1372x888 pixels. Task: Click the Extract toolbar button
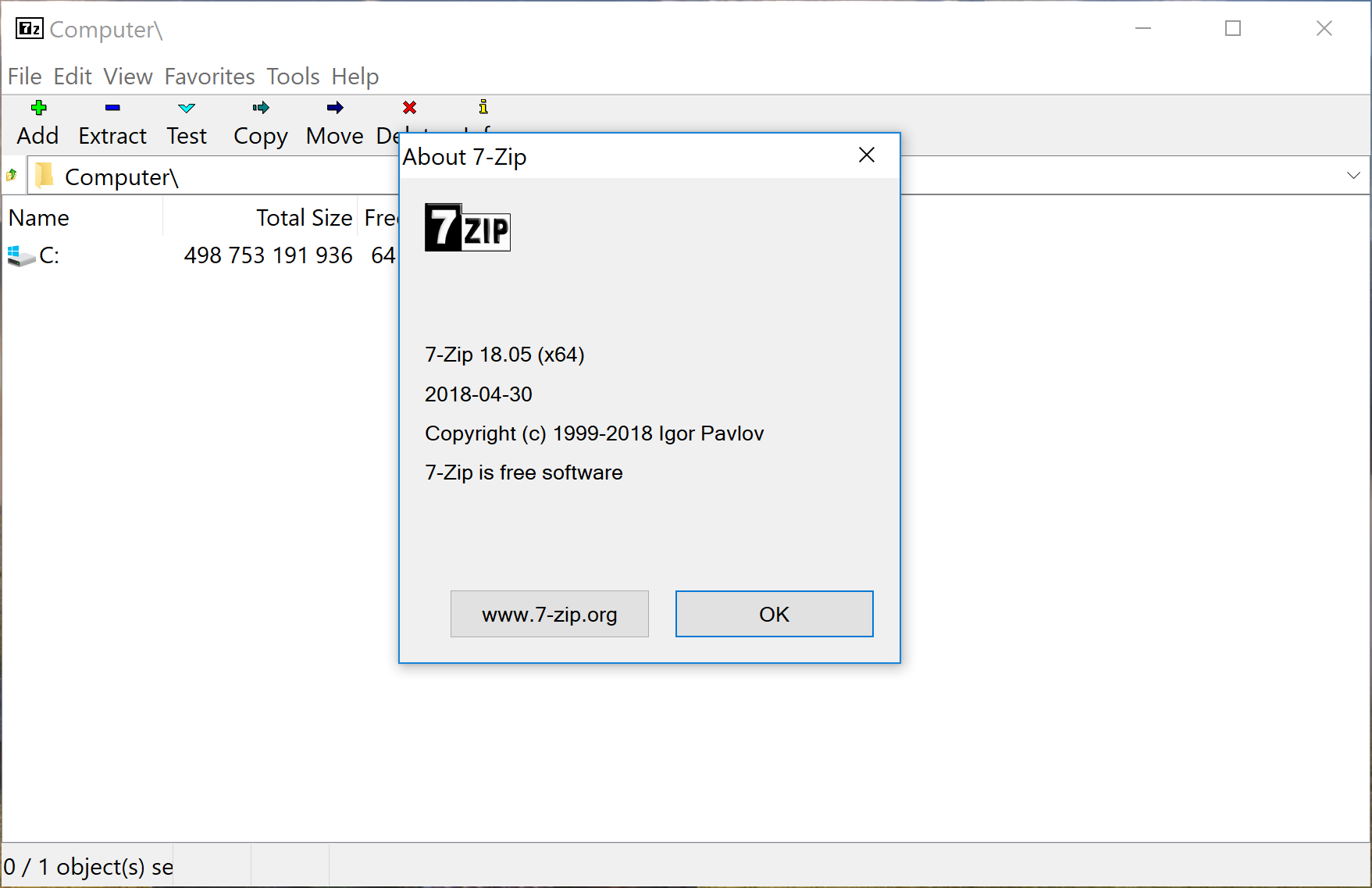click(112, 123)
